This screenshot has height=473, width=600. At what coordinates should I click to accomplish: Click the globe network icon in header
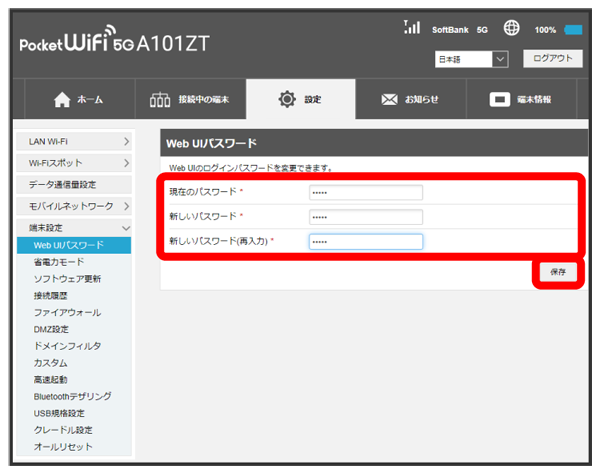pyautogui.click(x=513, y=29)
